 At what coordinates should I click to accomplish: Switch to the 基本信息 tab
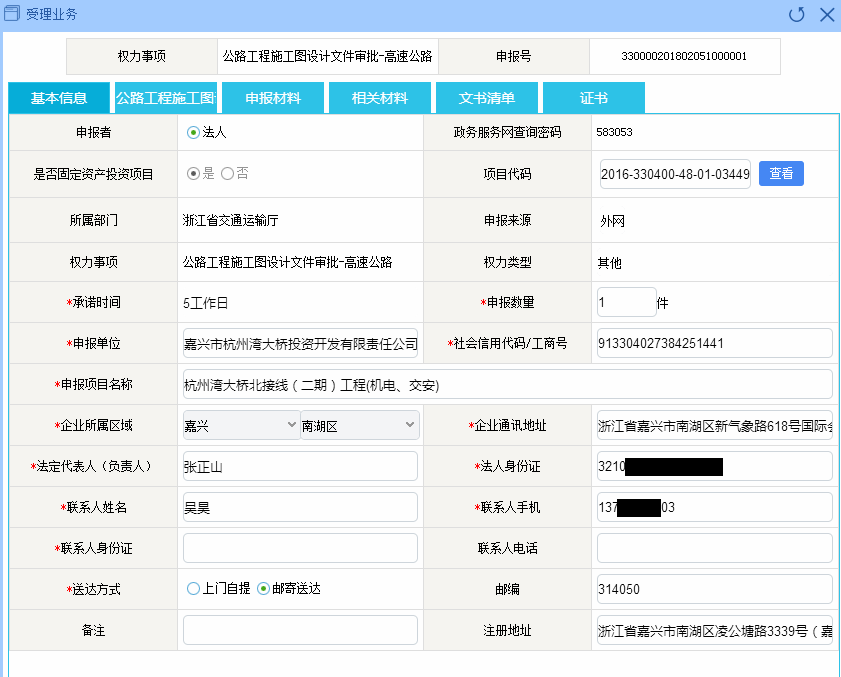pyautogui.click(x=58, y=98)
